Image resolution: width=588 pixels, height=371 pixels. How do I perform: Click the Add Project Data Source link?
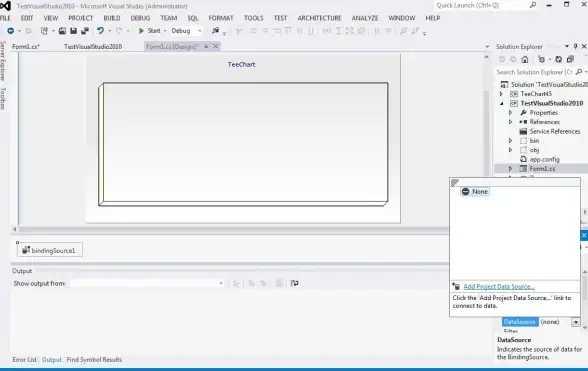pos(499,287)
